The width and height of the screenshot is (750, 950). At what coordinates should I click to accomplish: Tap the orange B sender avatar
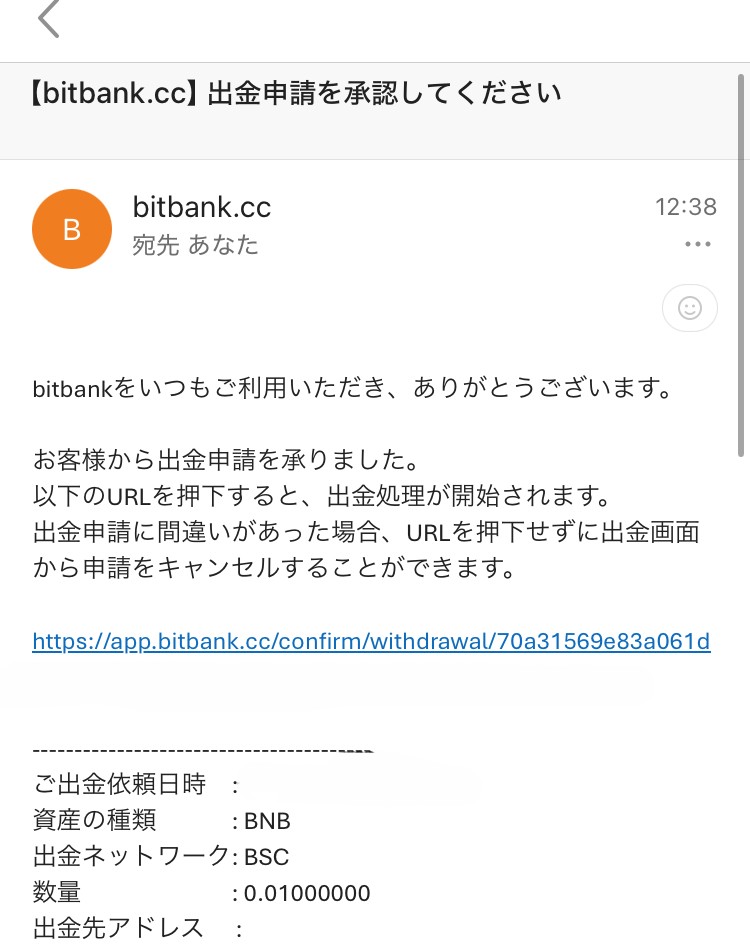coord(72,229)
